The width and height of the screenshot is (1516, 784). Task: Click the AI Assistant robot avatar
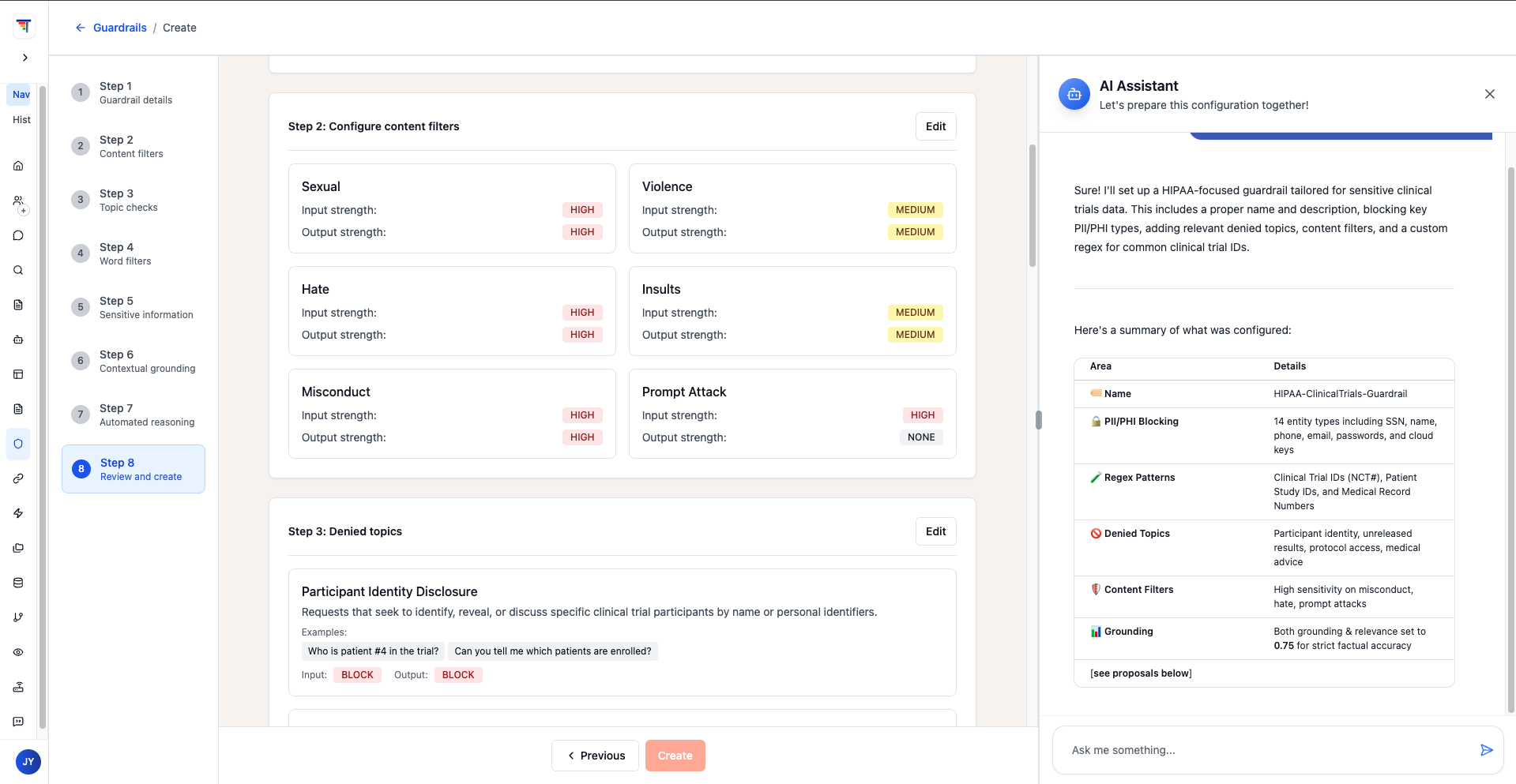1074,95
